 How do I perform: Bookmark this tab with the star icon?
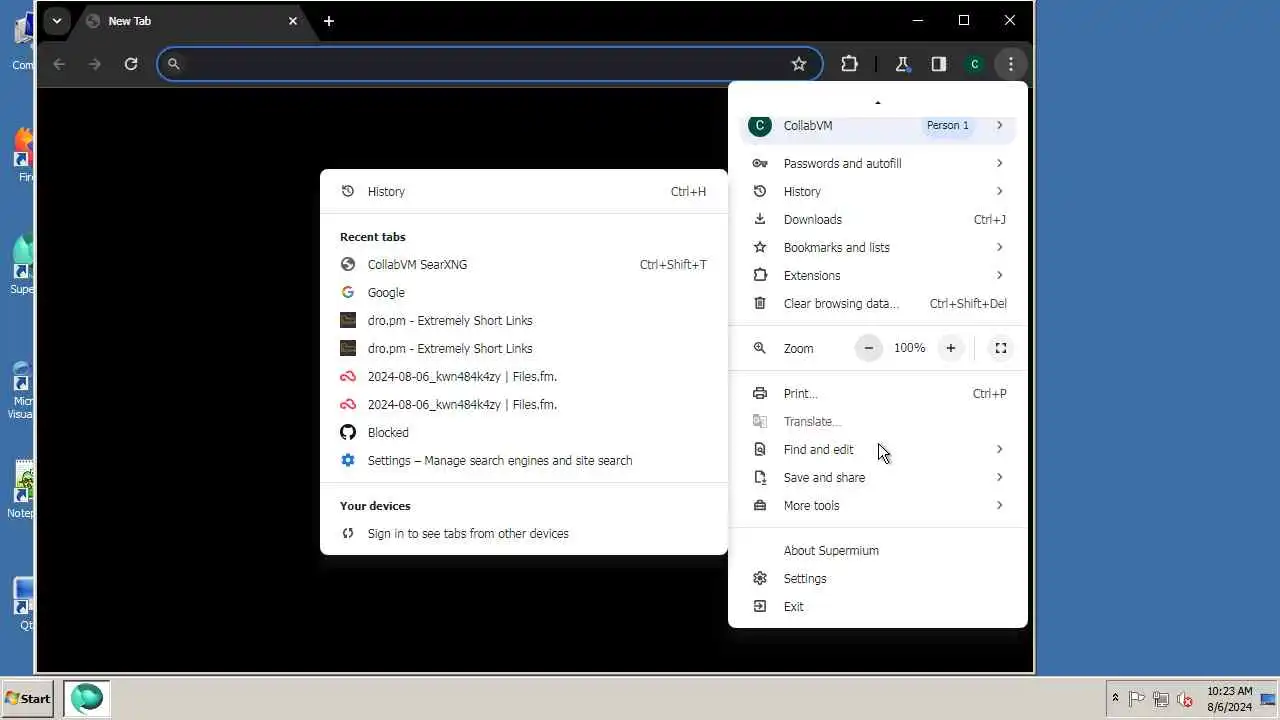799,64
